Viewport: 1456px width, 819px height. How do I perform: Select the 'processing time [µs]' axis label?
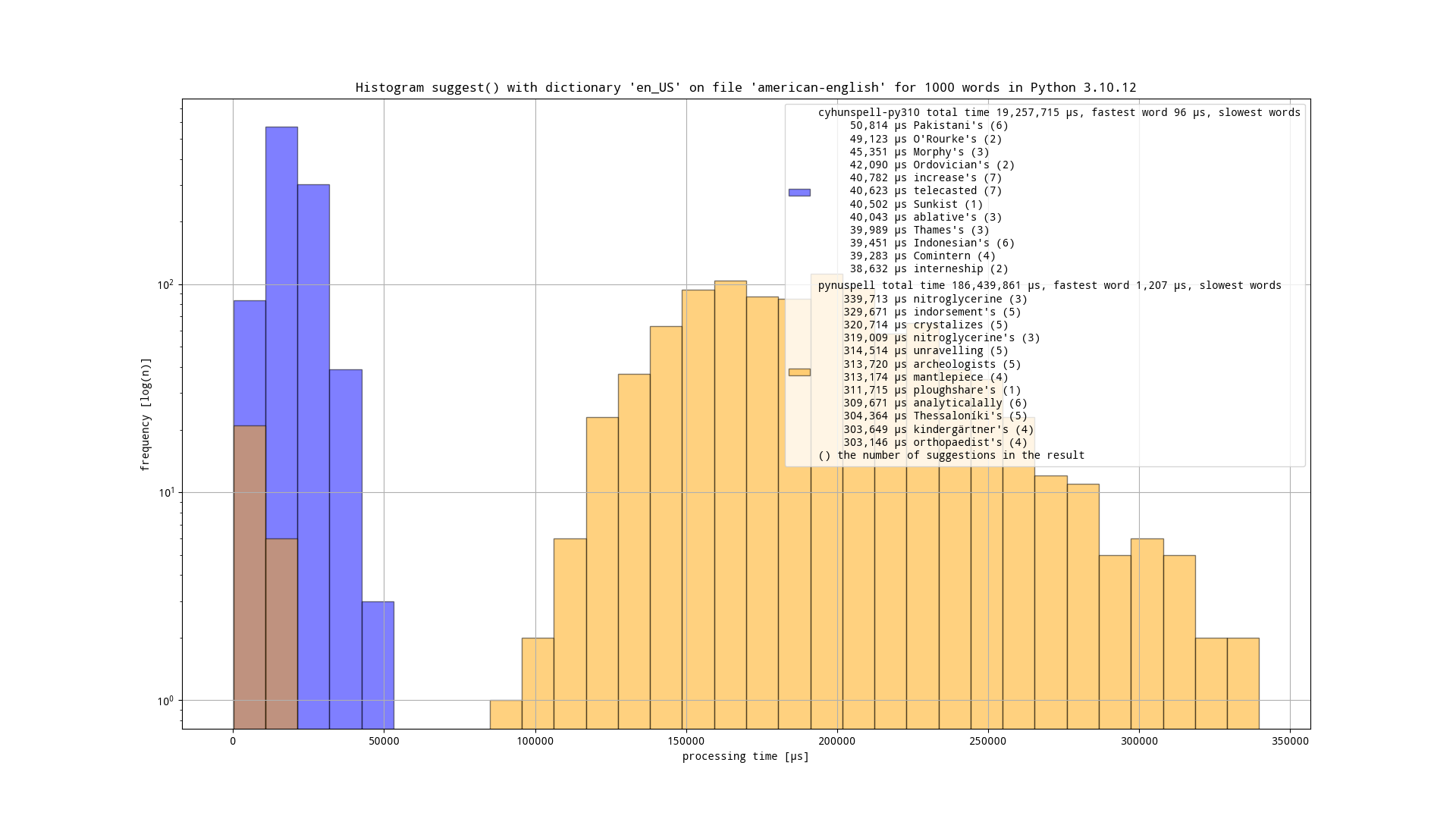745,757
